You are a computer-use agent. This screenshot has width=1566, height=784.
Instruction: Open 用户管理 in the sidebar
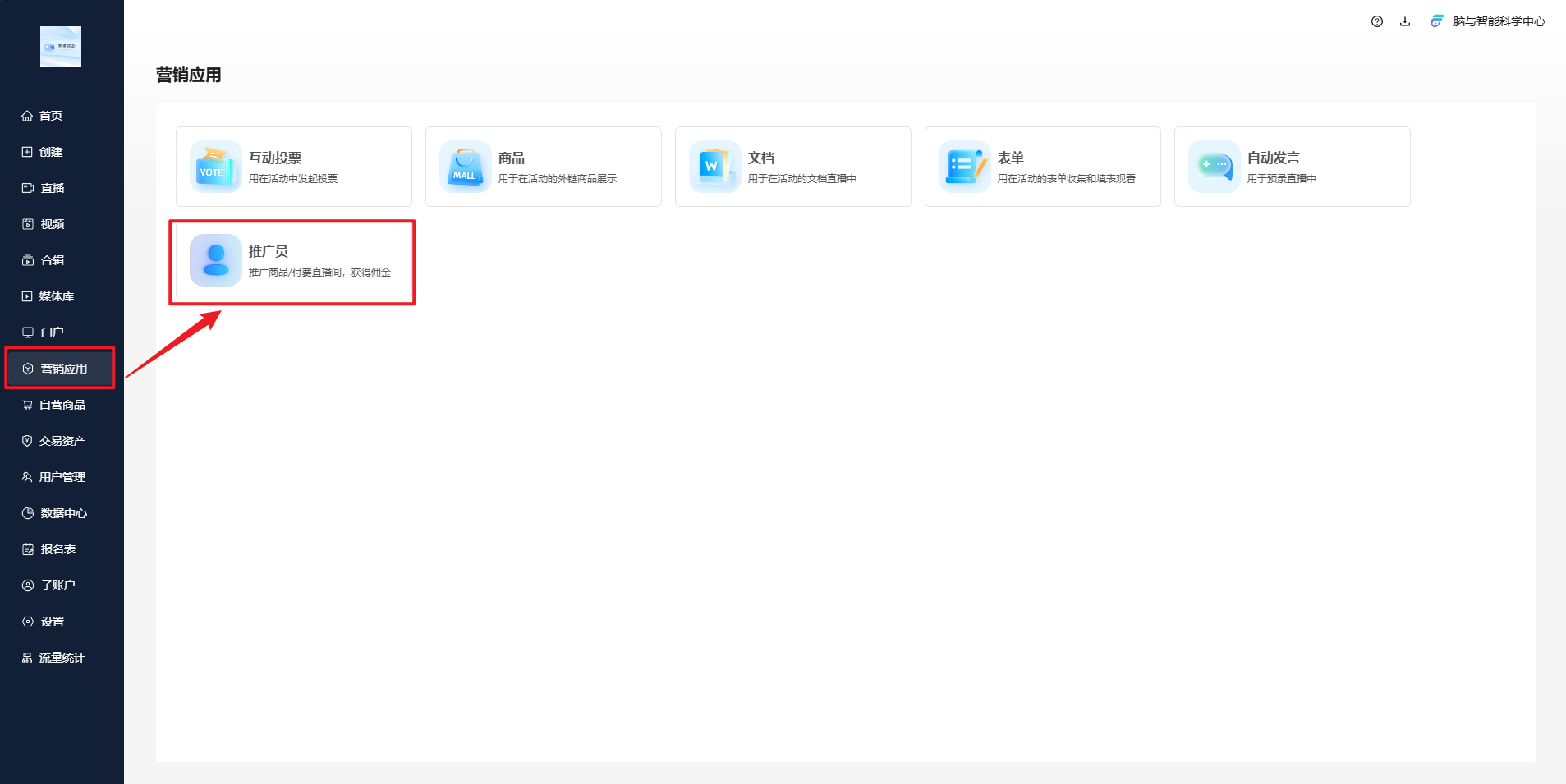click(x=62, y=477)
